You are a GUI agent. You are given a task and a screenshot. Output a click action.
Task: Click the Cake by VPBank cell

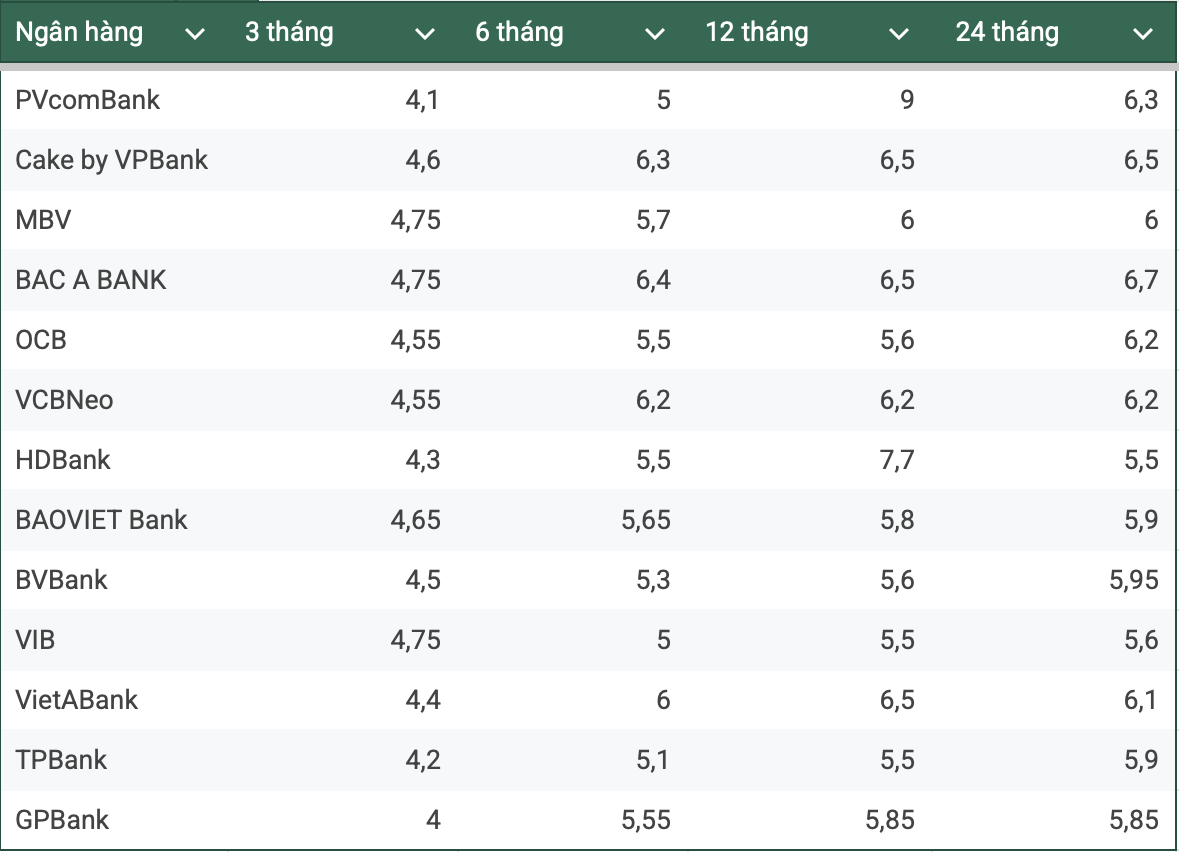(112, 160)
